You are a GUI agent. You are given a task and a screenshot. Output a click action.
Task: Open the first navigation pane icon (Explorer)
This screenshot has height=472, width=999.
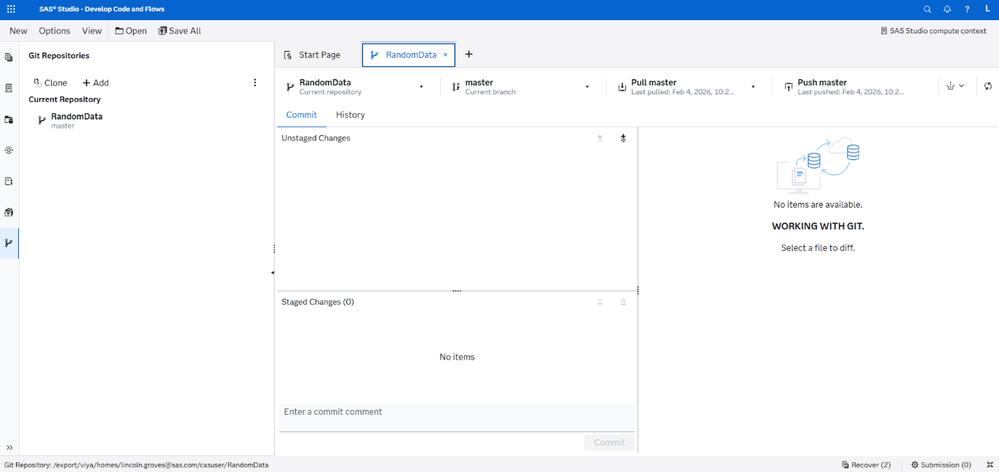9,57
